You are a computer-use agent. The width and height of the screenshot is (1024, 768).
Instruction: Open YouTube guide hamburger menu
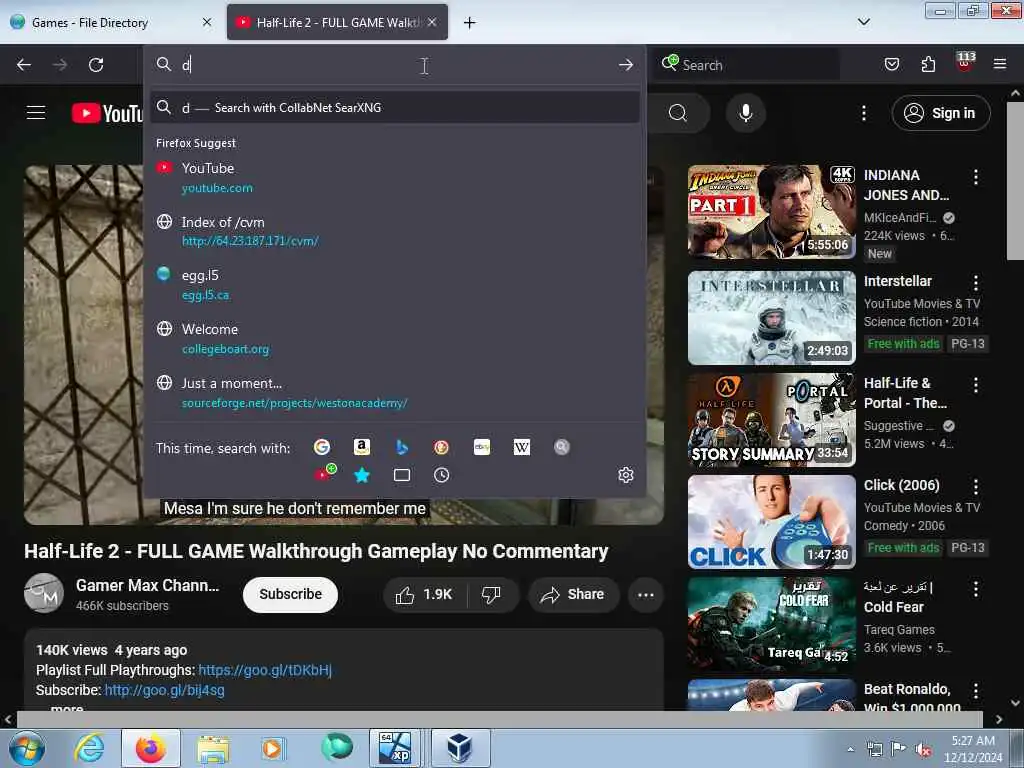coord(36,113)
